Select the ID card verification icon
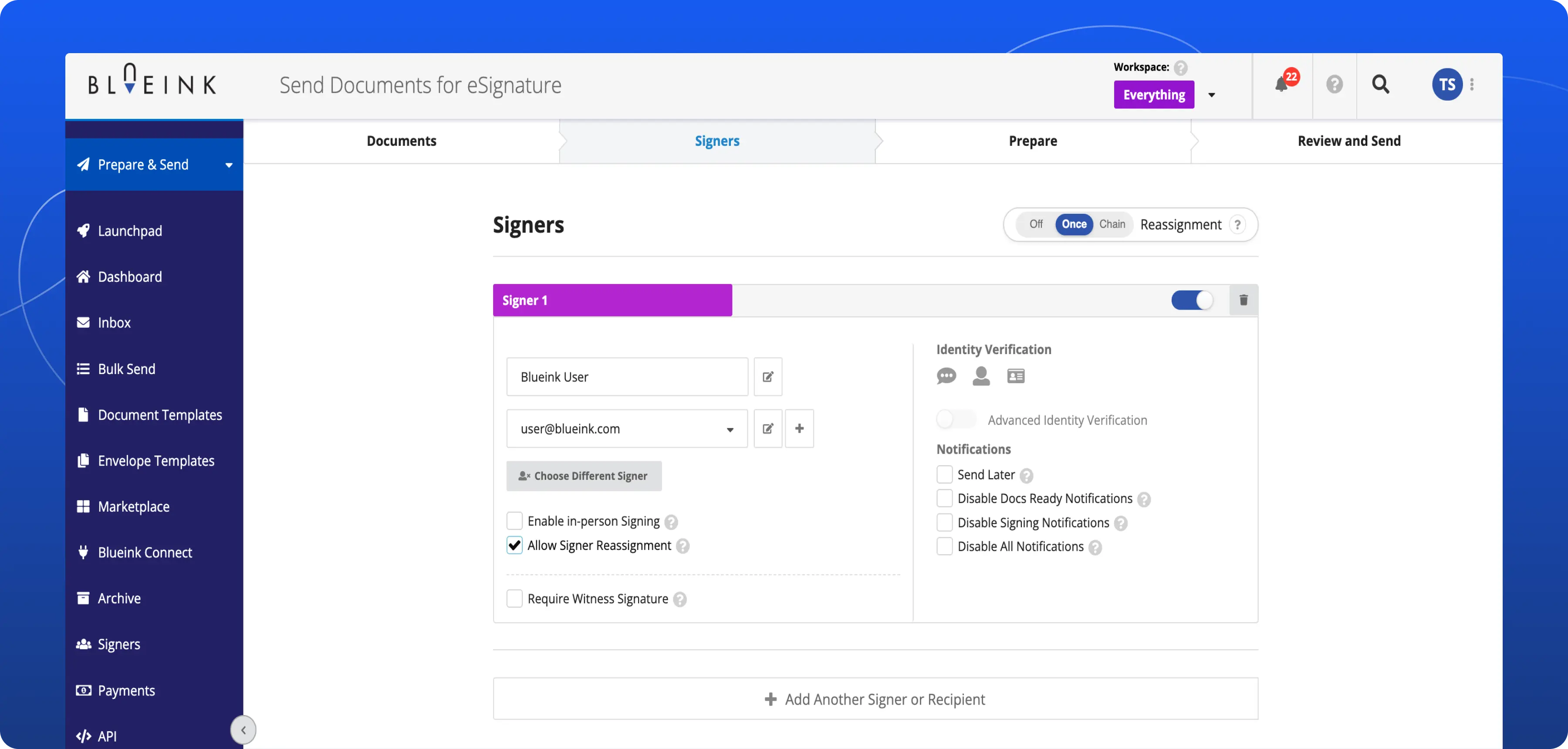The height and width of the screenshot is (749, 1568). tap(1016, 376)
